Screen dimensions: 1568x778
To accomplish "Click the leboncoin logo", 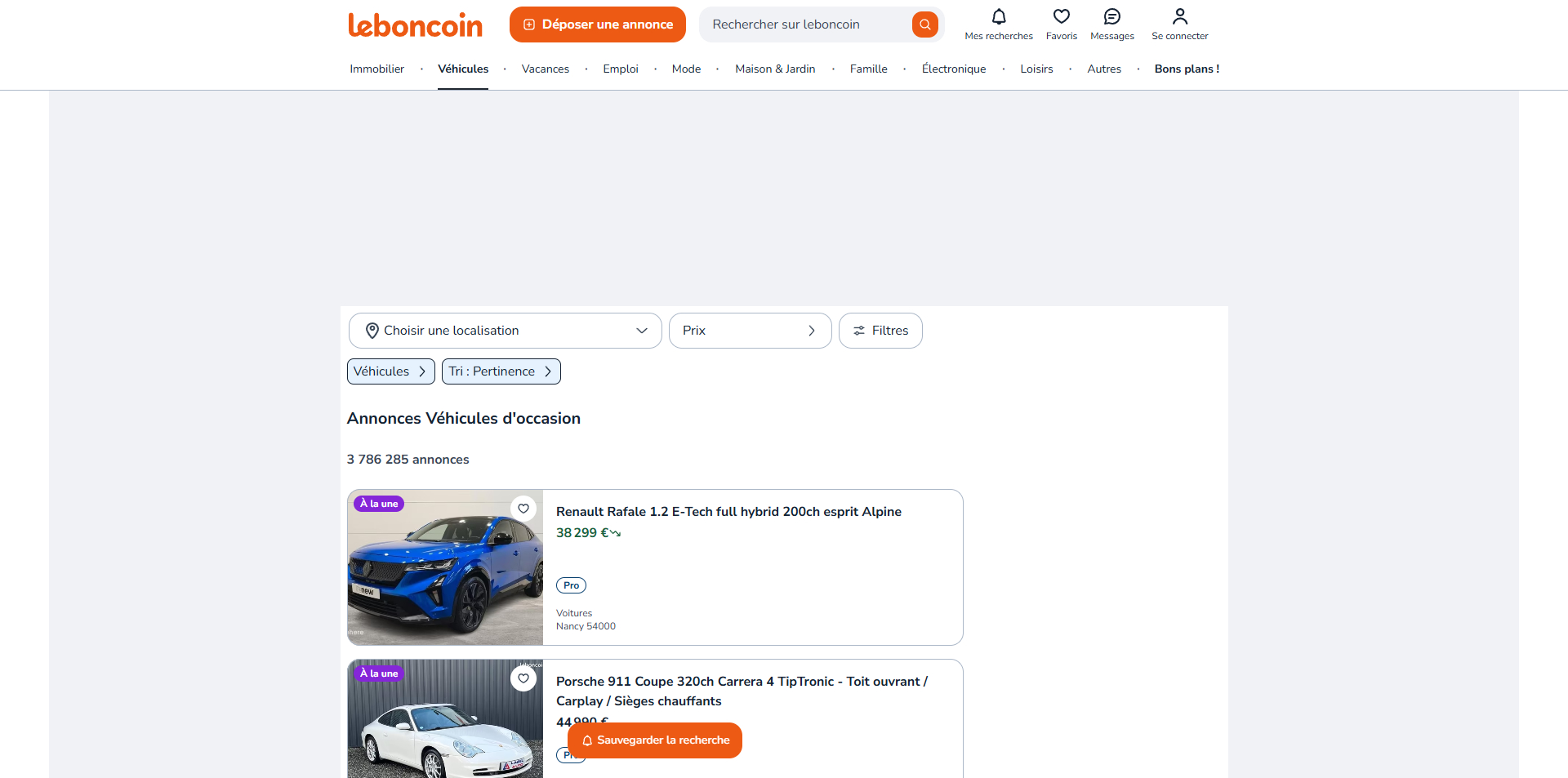I will click(x=415, y=24).
